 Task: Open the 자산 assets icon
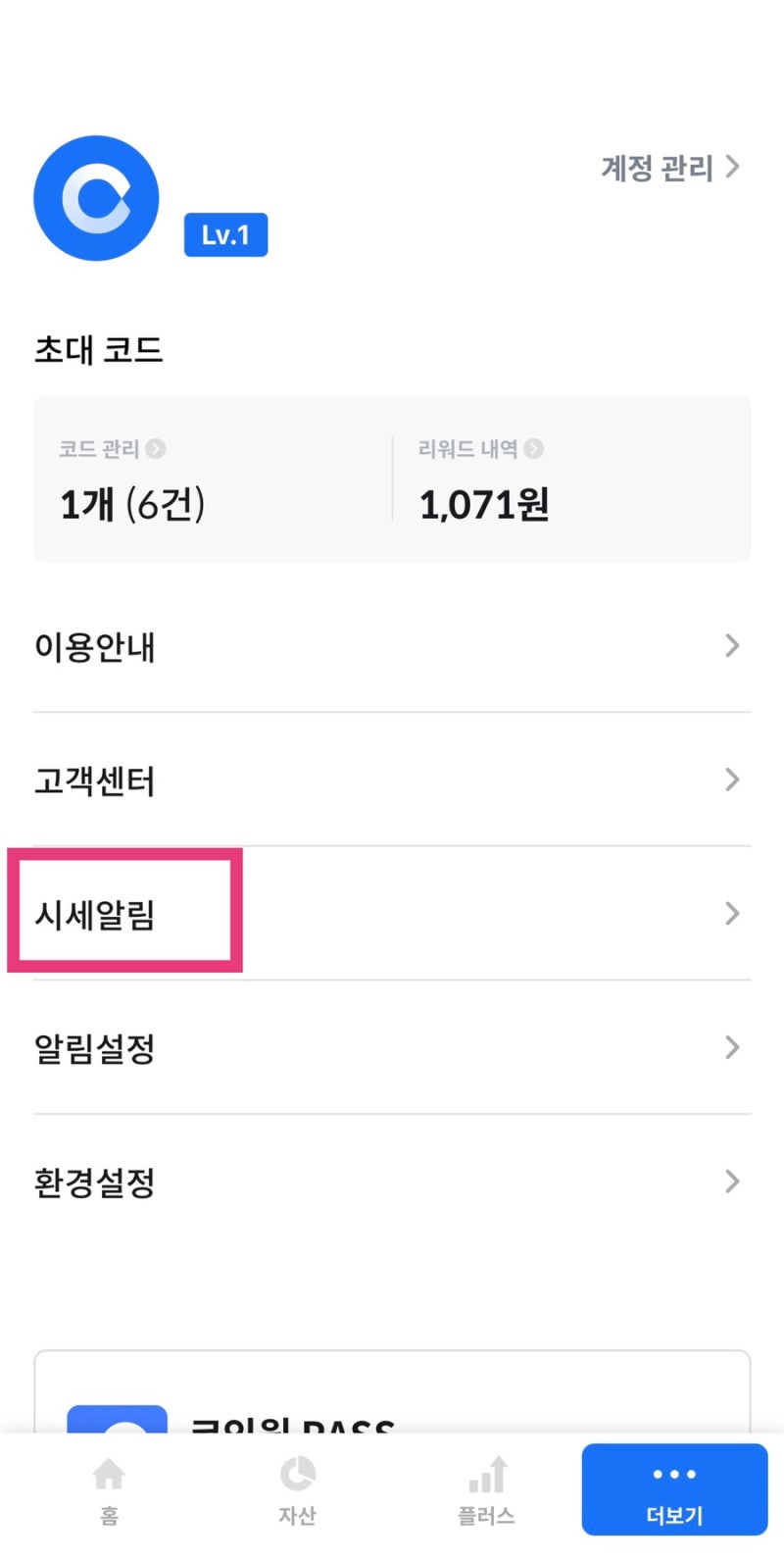click(298, 1473)
